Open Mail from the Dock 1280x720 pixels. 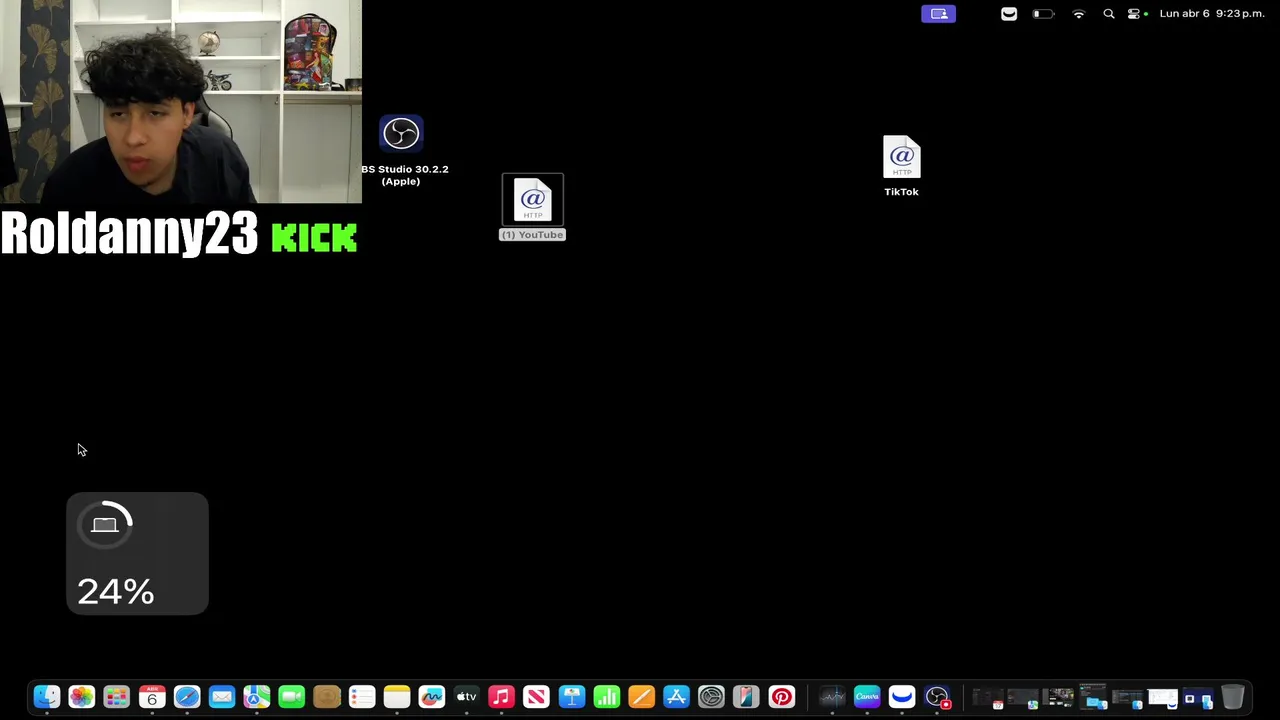tap(222, 697)
